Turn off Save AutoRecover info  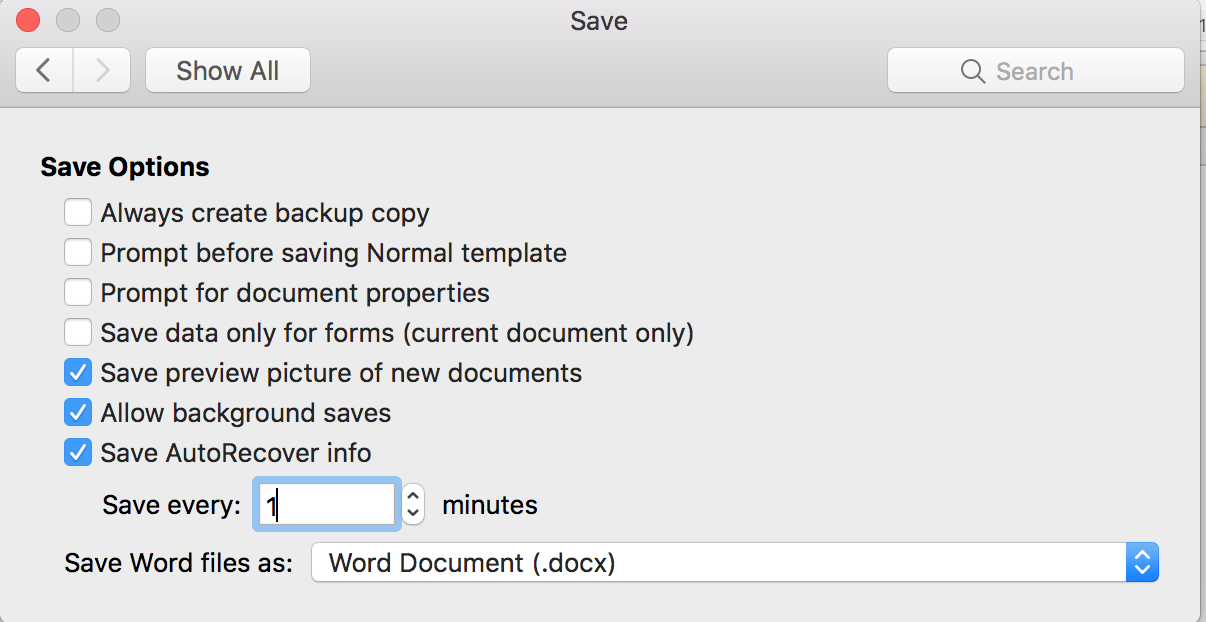78,452
